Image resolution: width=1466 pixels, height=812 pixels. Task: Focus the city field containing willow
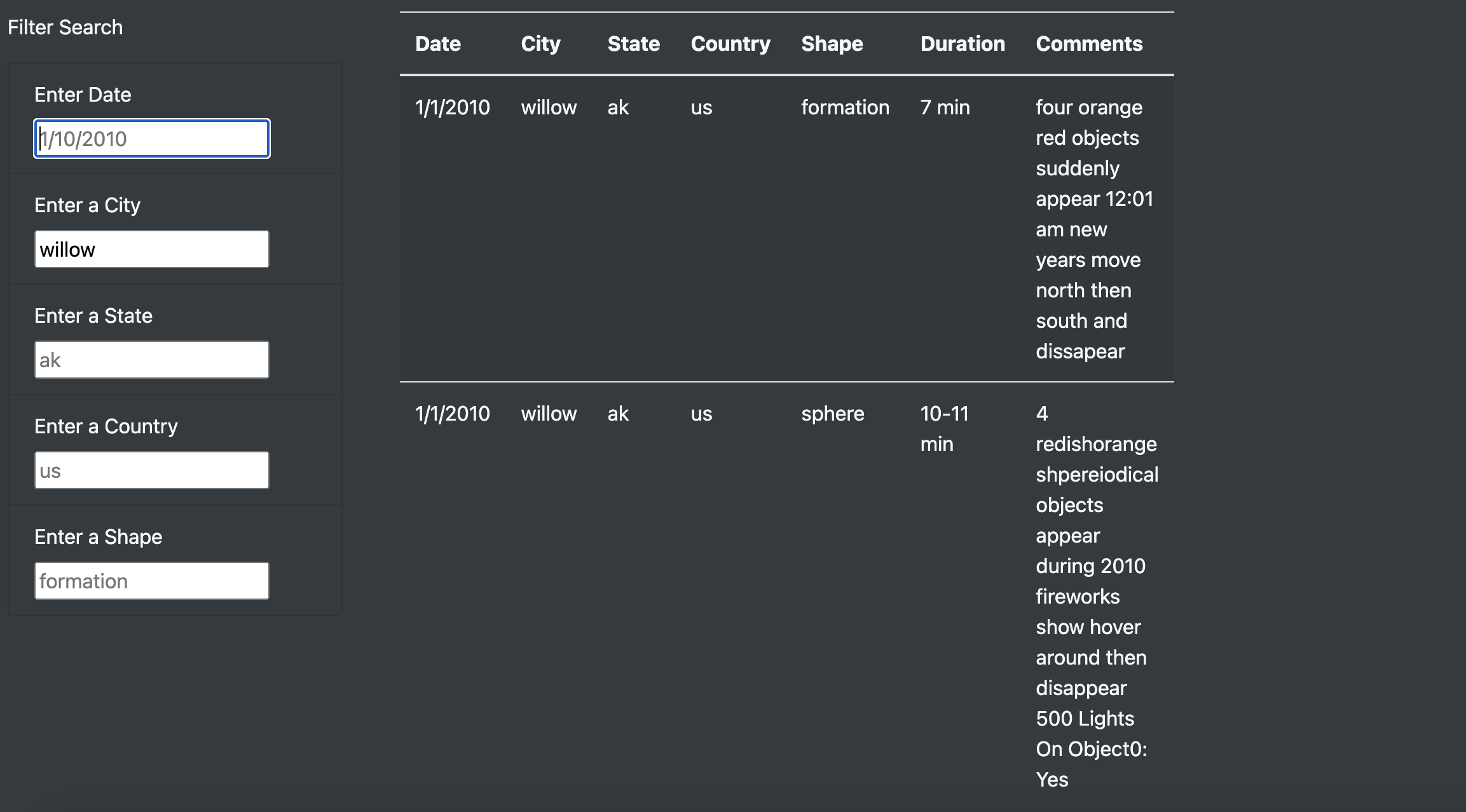click(x=151, y=249)
